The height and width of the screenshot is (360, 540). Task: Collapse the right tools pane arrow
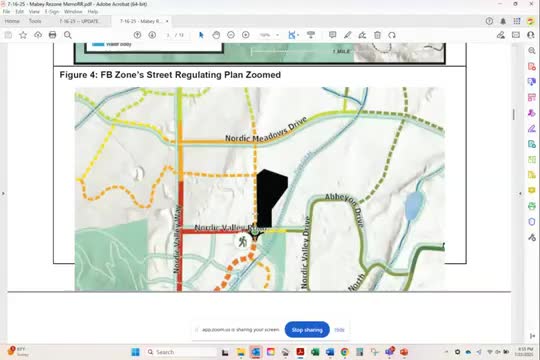pos(520,194)
